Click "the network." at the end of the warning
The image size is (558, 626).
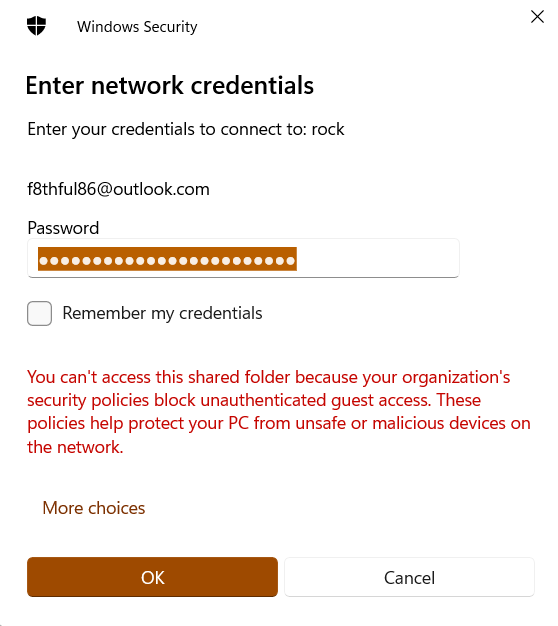(x=75, y=447)
